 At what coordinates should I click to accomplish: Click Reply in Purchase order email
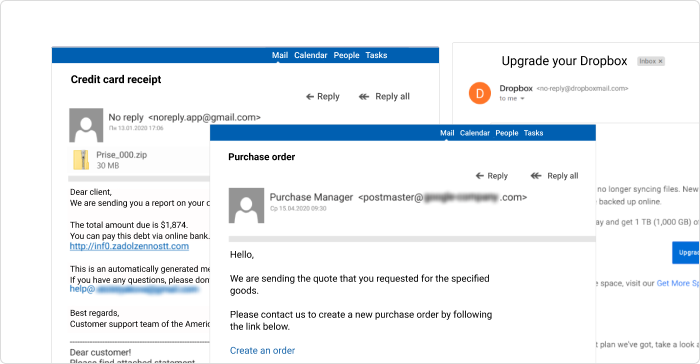[x=492, y=176]
